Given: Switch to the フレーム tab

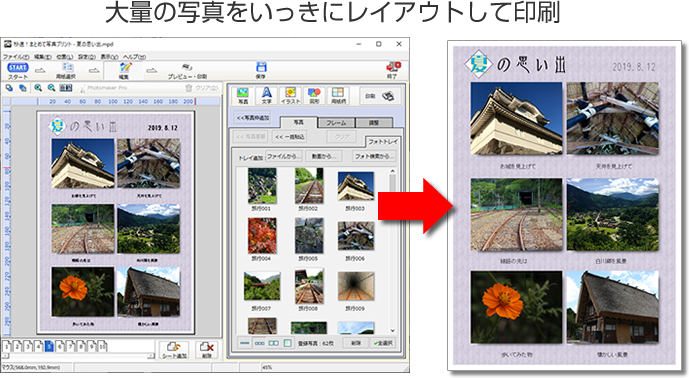Looking at the screenshot, I should tap(336, 123).
